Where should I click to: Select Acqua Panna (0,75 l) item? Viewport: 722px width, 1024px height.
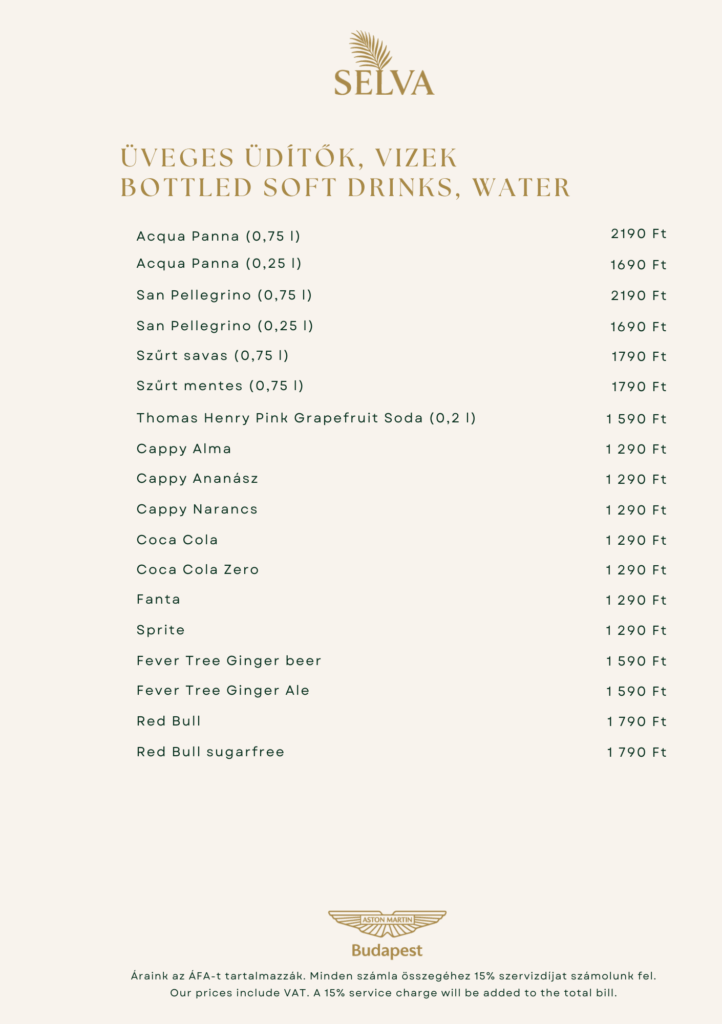[x=218, y=236]
